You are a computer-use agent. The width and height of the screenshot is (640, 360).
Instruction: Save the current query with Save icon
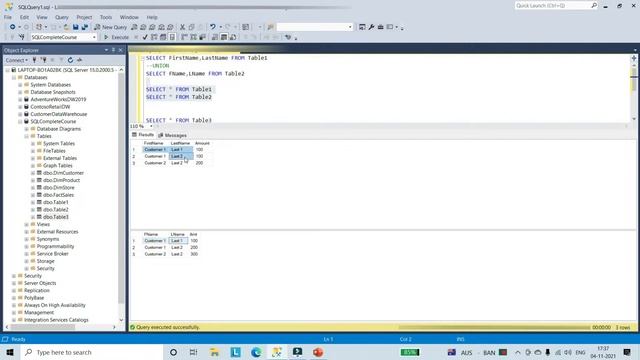point(76,27)
